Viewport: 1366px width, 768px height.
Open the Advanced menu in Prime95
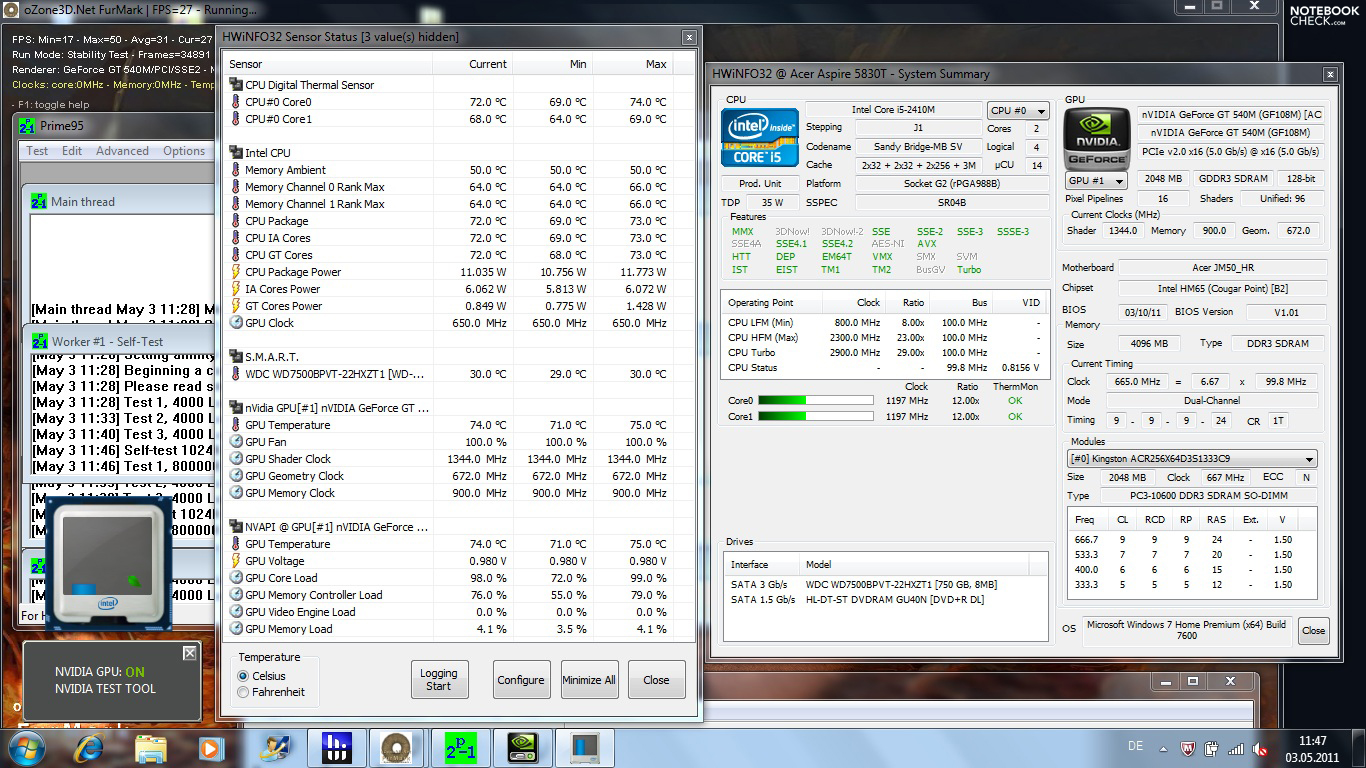pyautogui.click(x=122, y=151)
